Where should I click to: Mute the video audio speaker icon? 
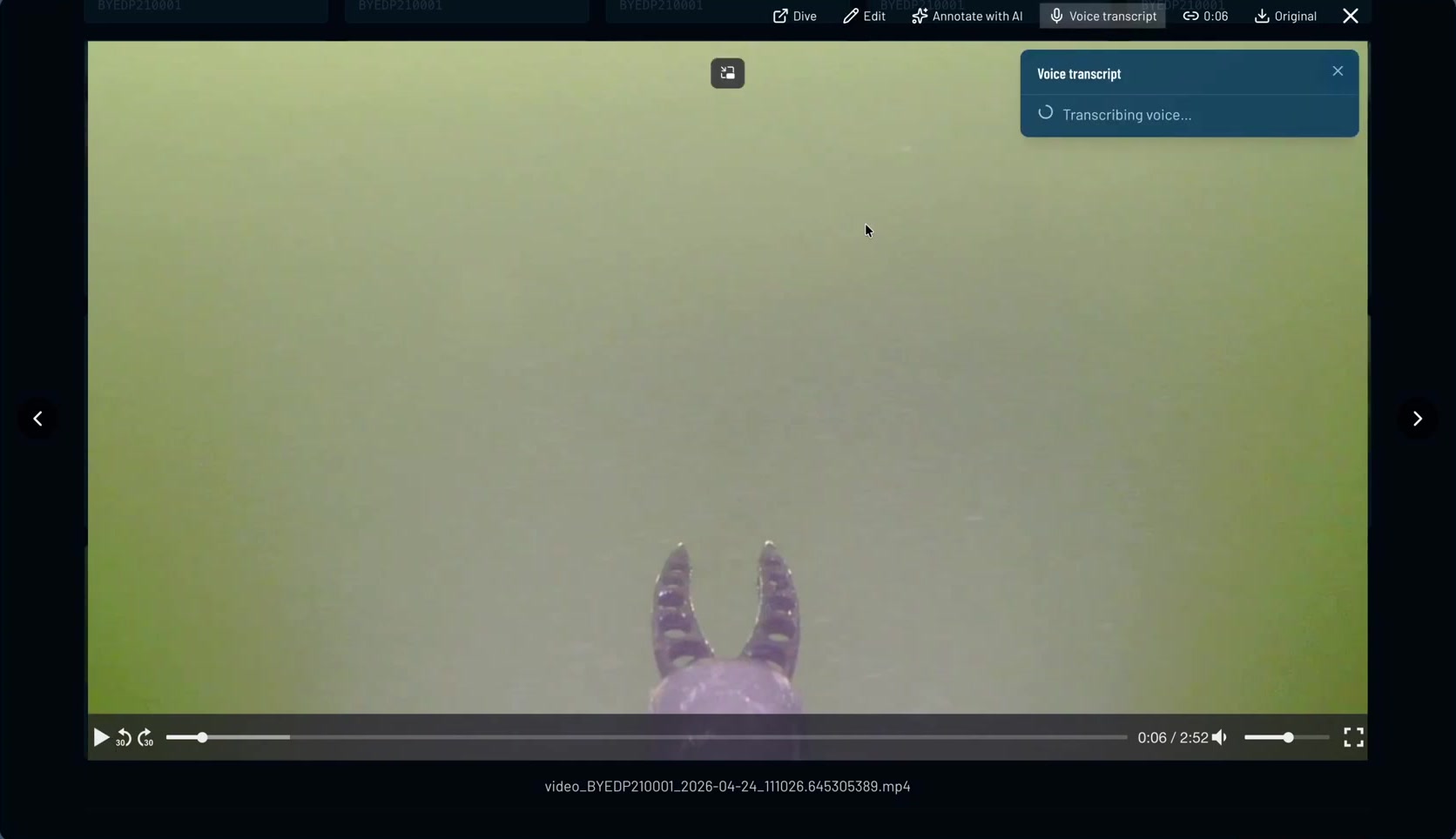click(1219, 737)
